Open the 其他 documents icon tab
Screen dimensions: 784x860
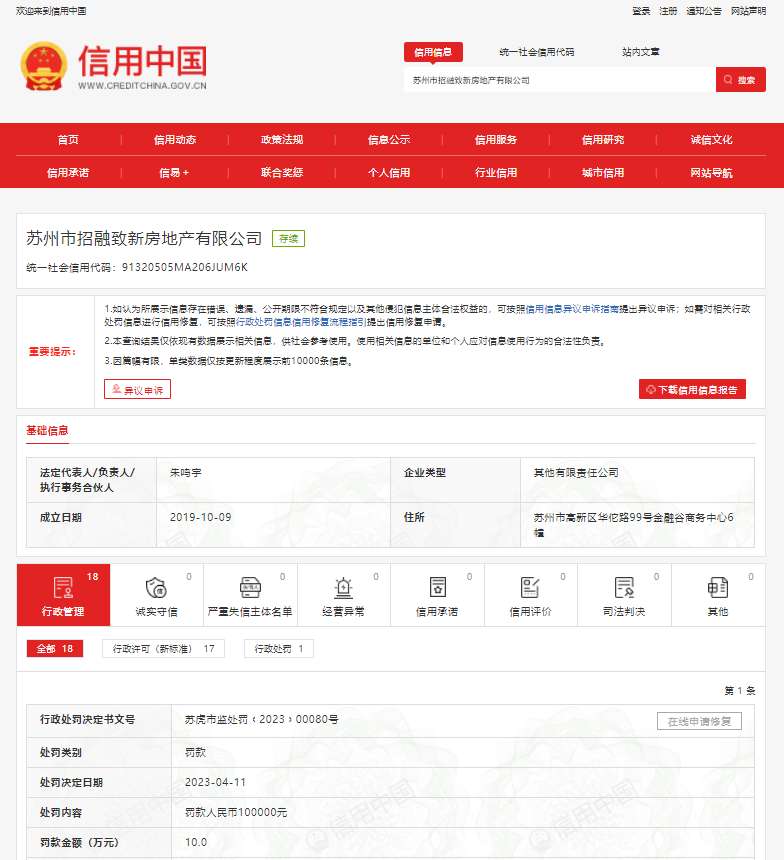[x=718, y=595]
